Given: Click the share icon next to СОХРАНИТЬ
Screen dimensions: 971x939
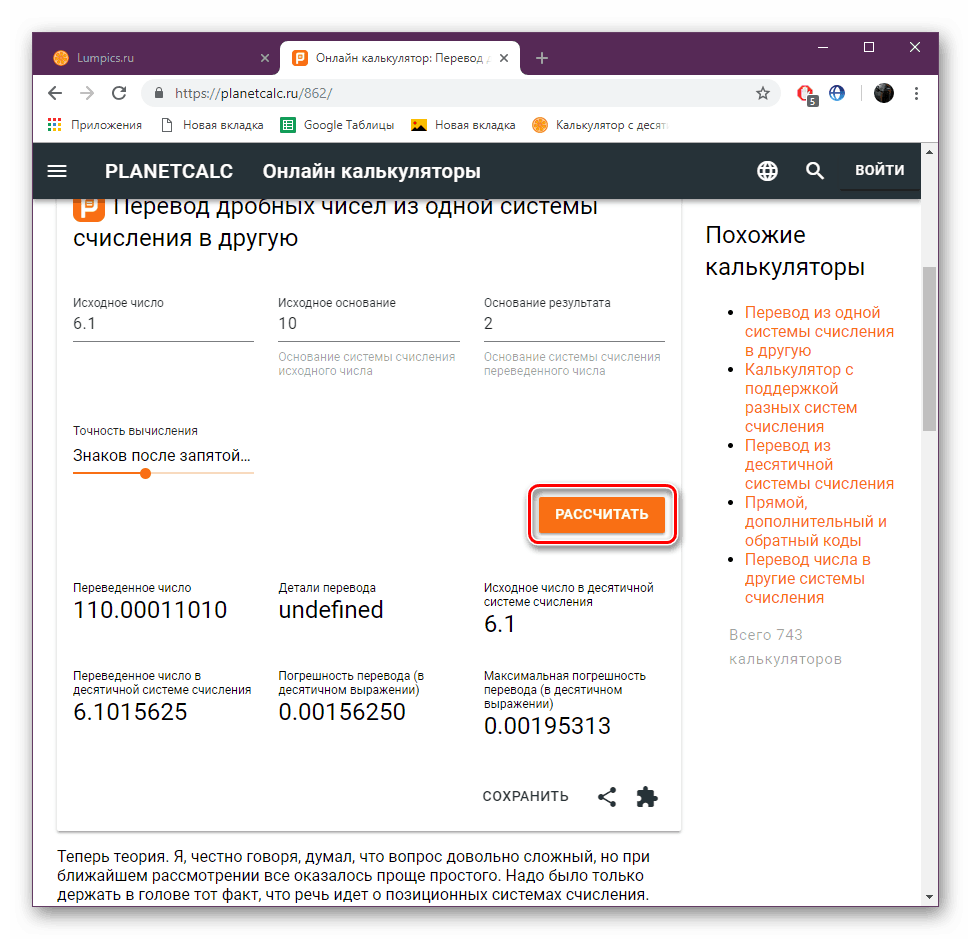Looking at the screenshot, I should (607, 797).
